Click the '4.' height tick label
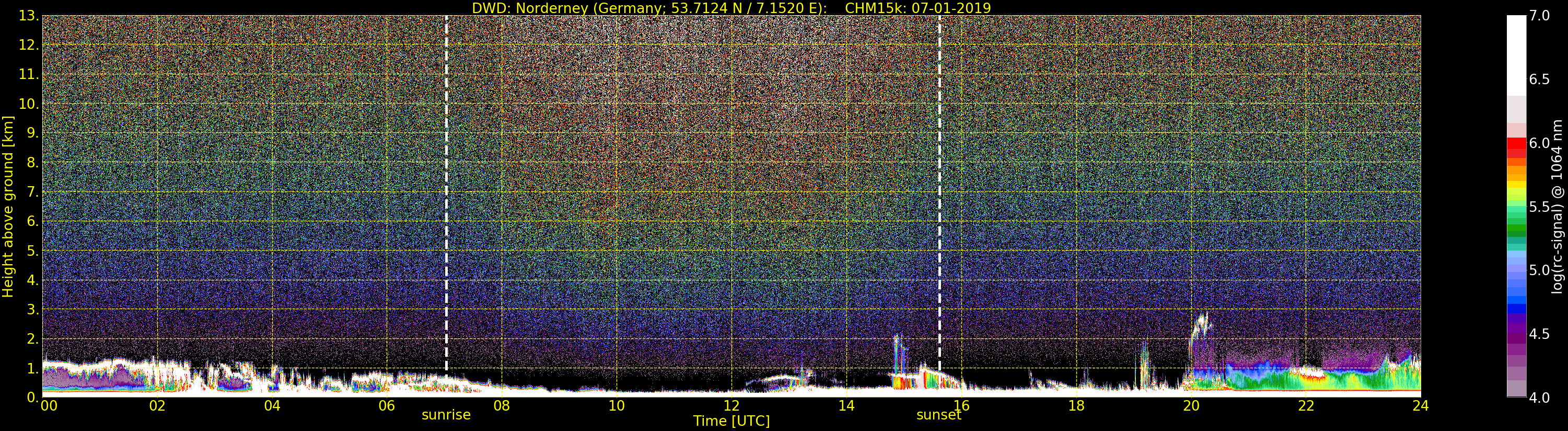The image size is (1568, 431). [33, 280]
